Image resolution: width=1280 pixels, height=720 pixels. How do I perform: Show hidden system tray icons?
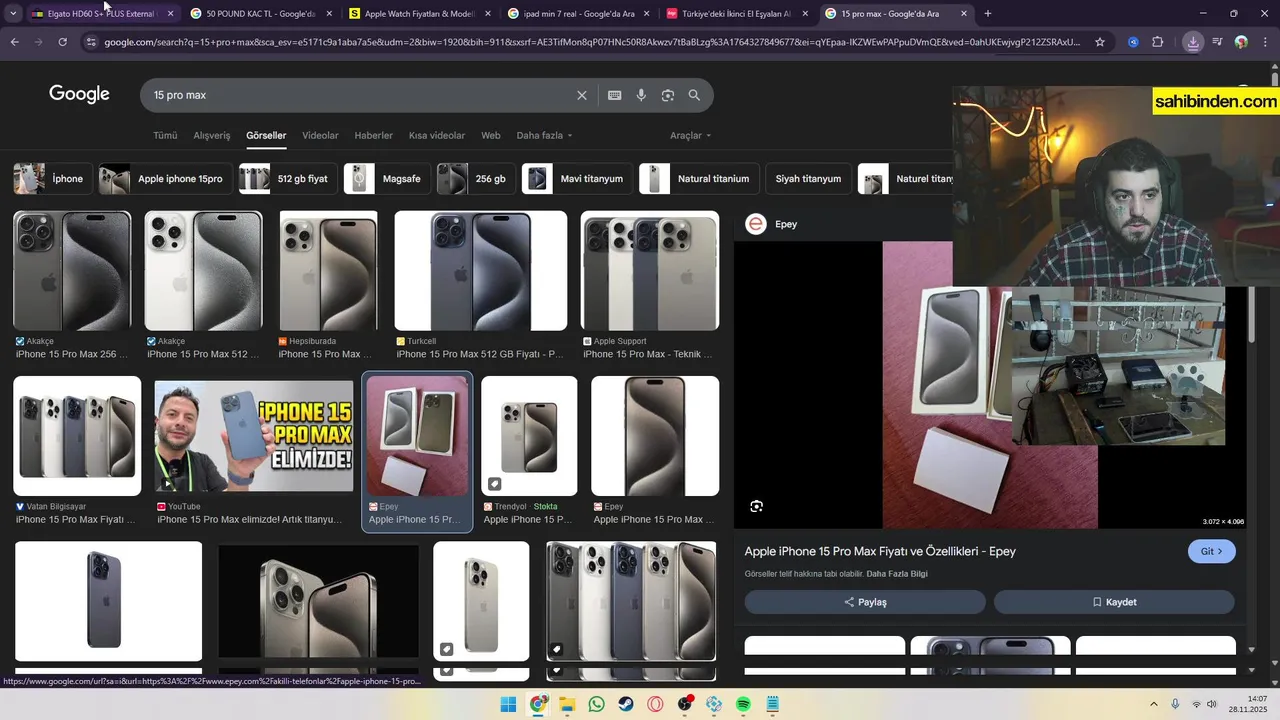coord(1155,704)
